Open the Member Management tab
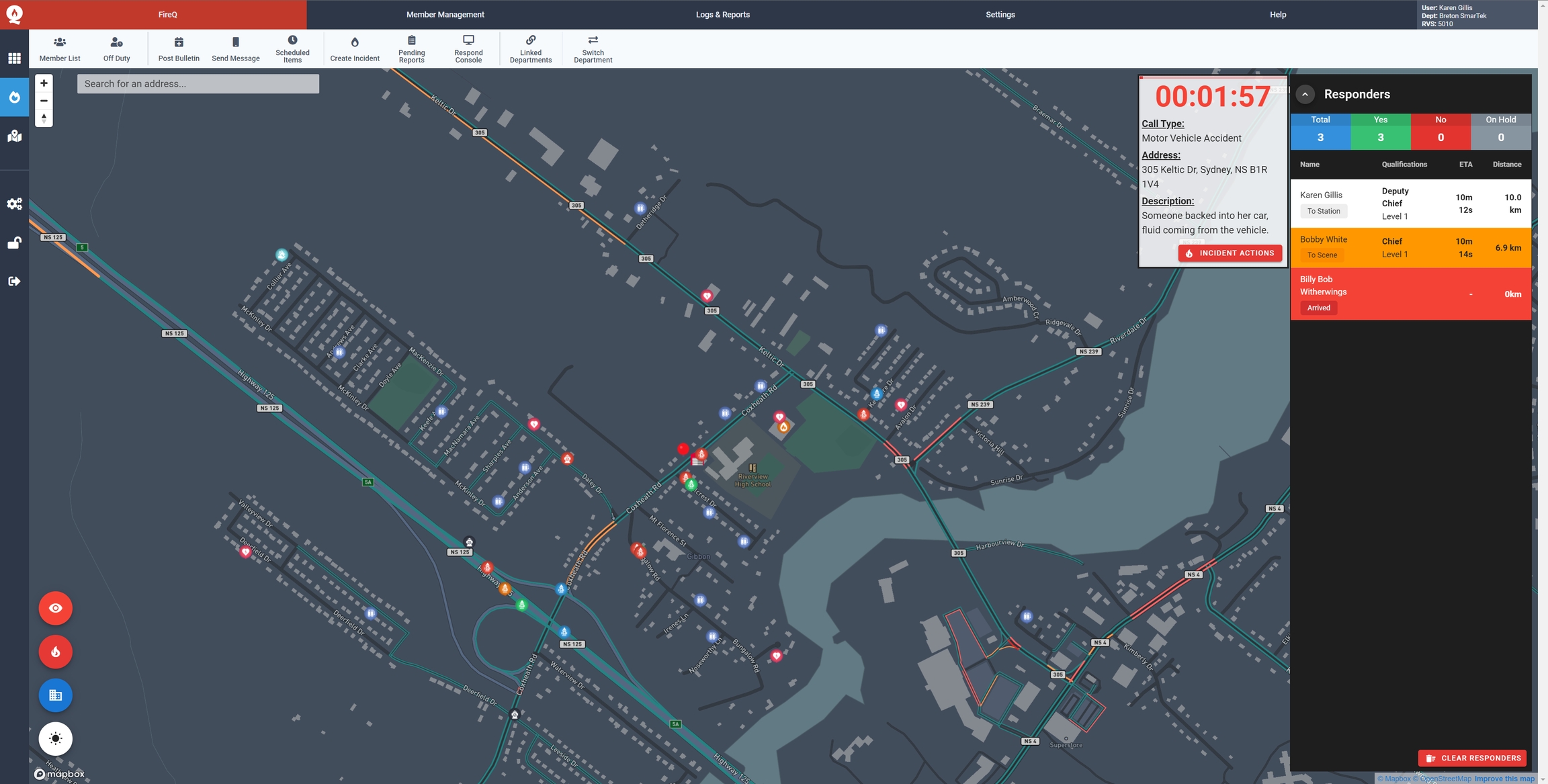Image resolution: width=1548 pixels, height=784 pixels. [445, 14]
